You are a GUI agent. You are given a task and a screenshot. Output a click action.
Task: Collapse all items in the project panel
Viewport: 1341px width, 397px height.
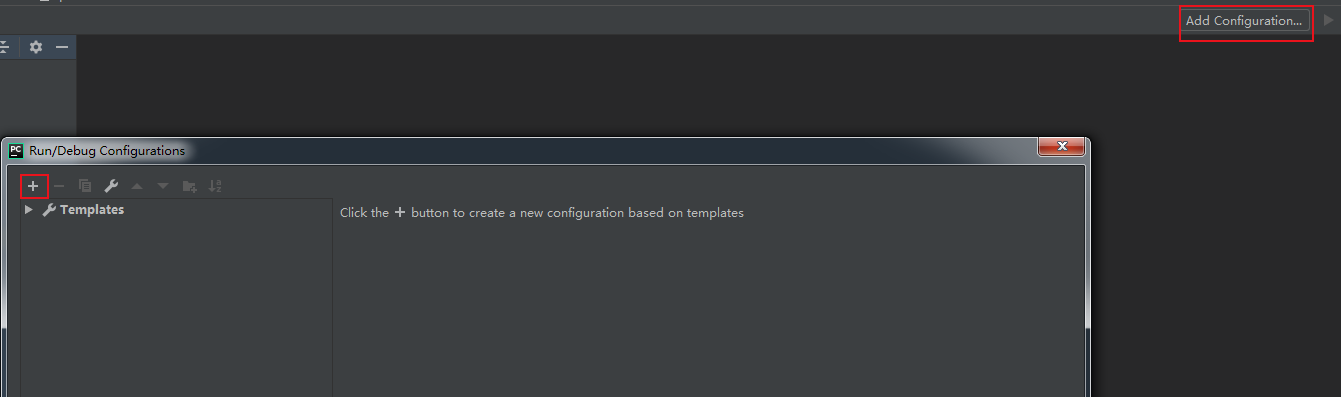coord(5,47)
